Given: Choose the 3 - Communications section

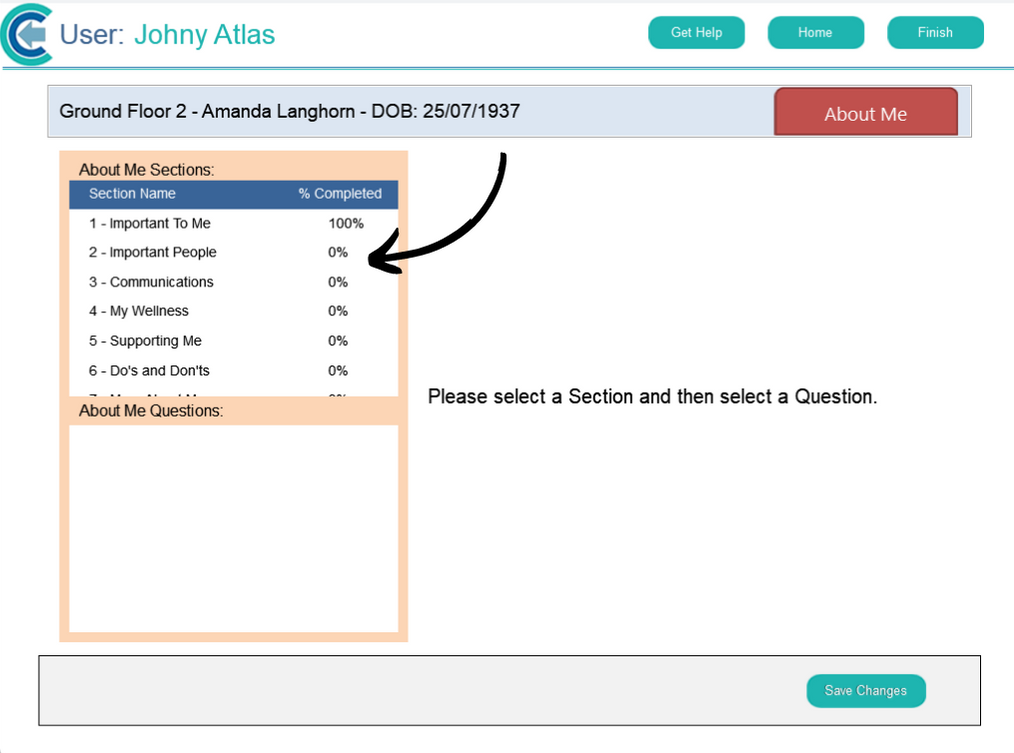Looking at the screenshot, I should (151, 282).
